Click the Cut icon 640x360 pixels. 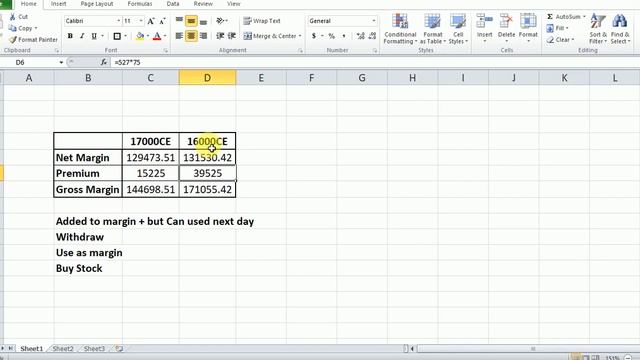click(x=13, y=17)
